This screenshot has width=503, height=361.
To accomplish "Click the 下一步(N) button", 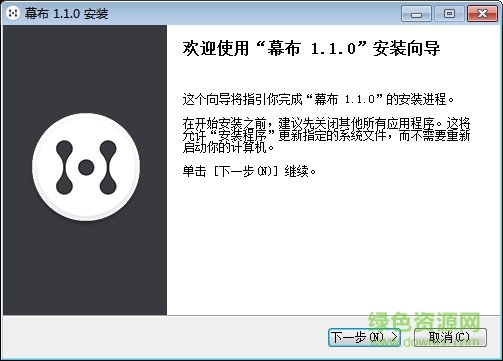I will point(364,337).
